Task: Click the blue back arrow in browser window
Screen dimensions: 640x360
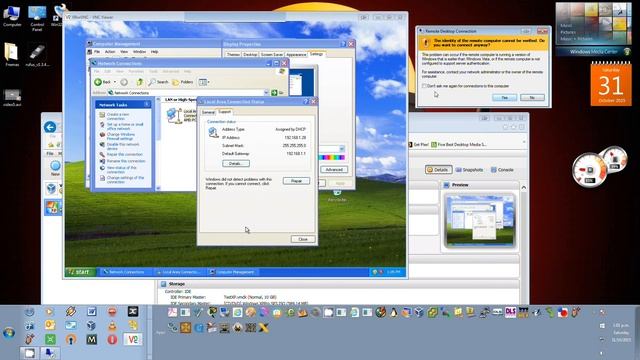Action: click(x=50, y=127)
